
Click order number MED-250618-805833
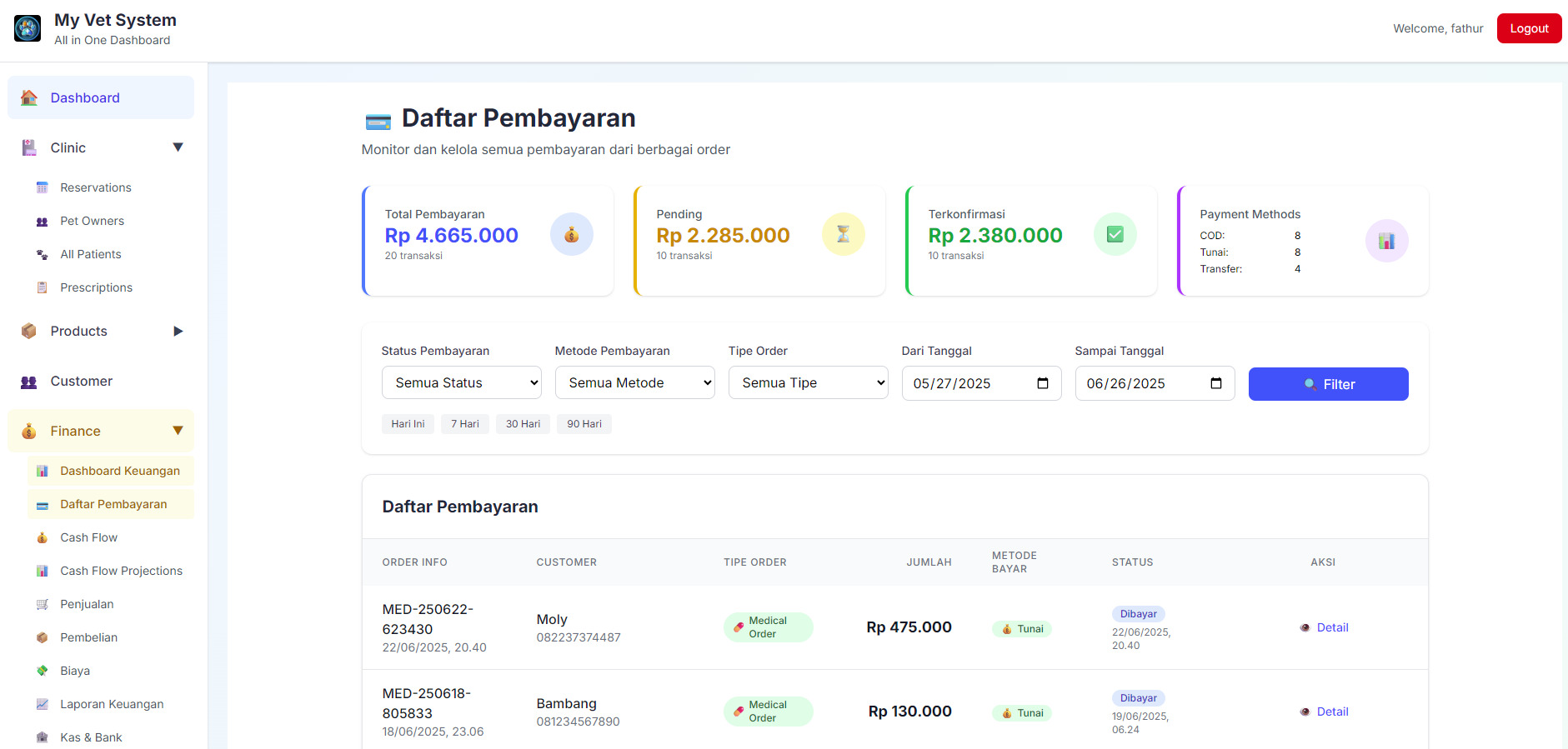click(x=427, y=703)
